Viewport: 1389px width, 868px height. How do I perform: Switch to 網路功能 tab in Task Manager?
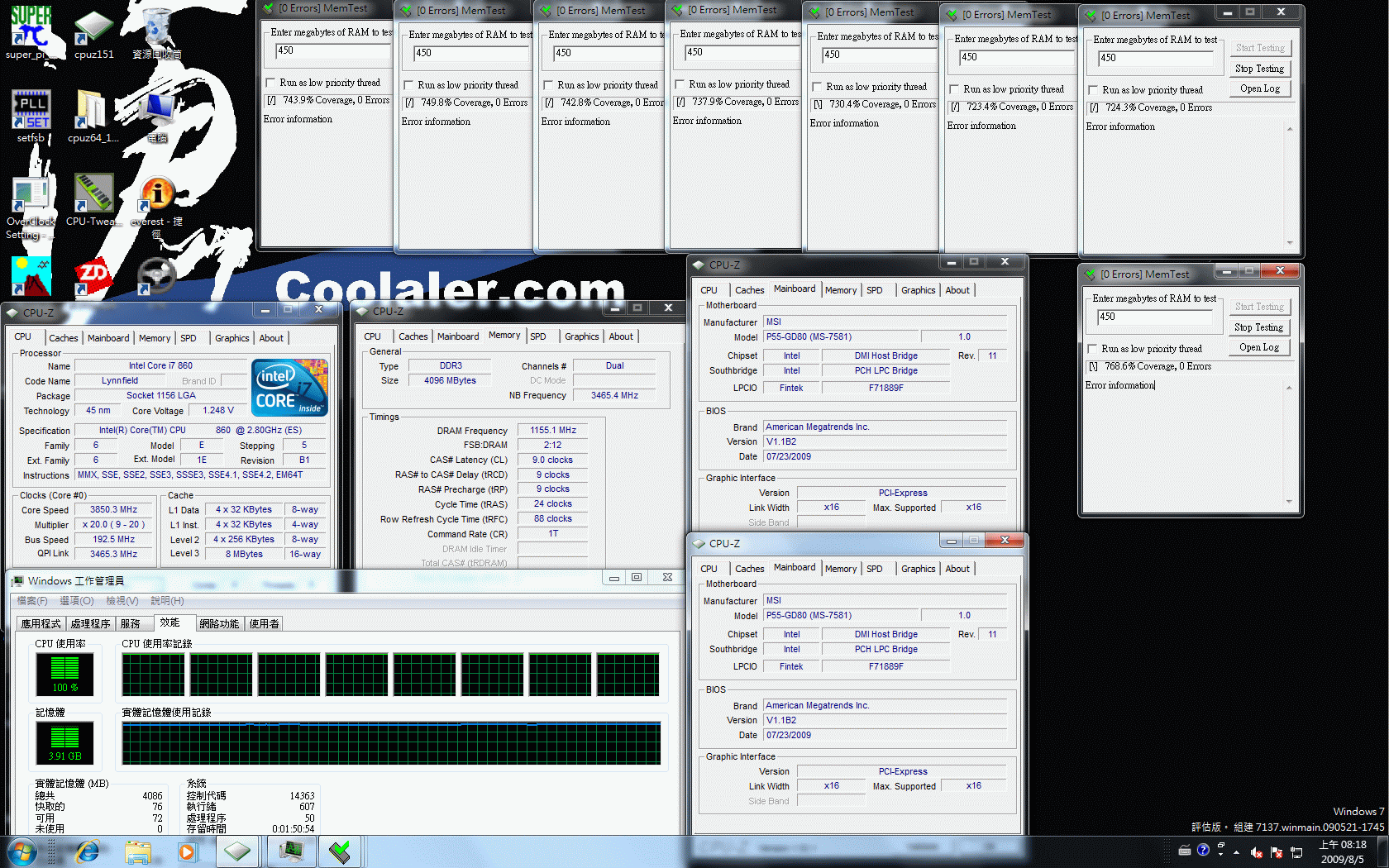219,624
